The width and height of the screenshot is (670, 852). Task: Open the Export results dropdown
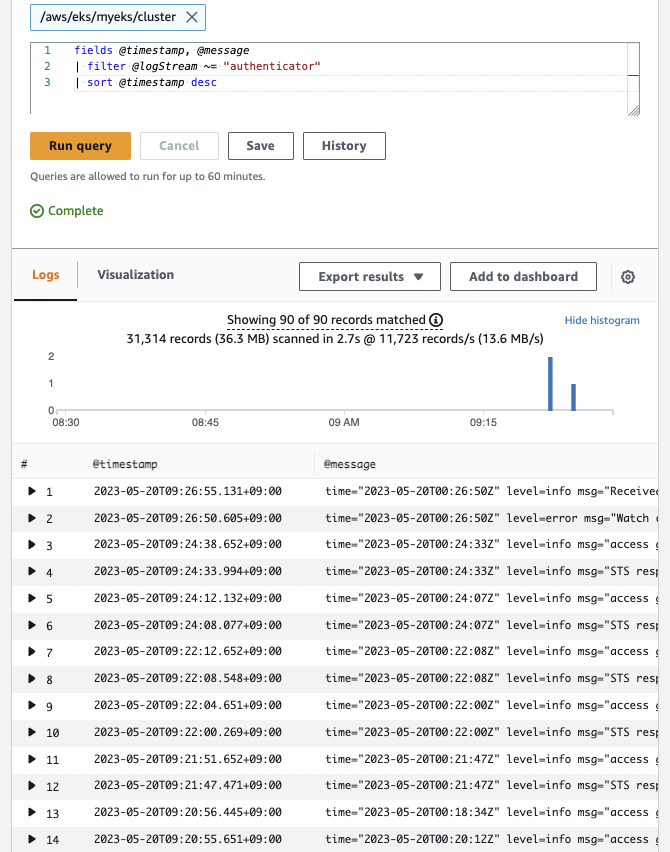(370, 277)
